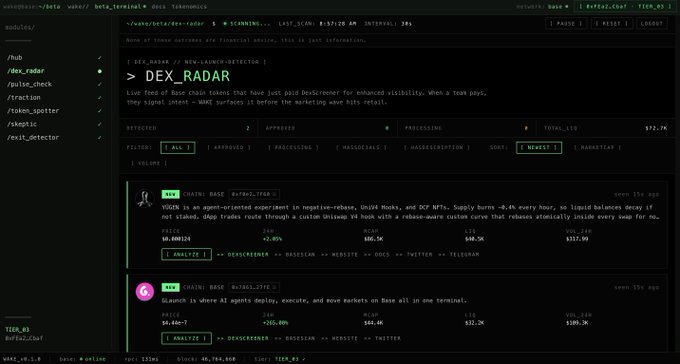Viewport: 680px width, 364px height.
Task: Click the +265.00% 24H change value
Action: pyautogui.click(x=276, y=323)
